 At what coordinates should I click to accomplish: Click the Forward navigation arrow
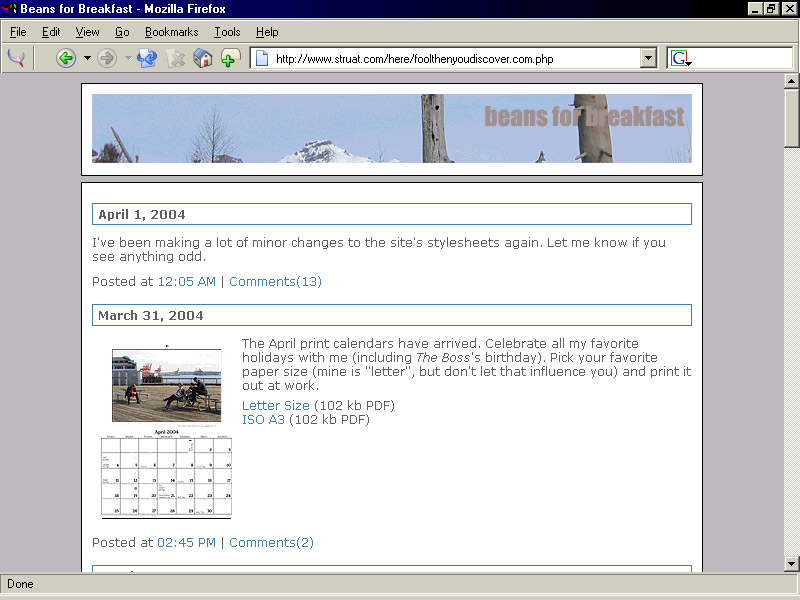(x=107, y=58)
